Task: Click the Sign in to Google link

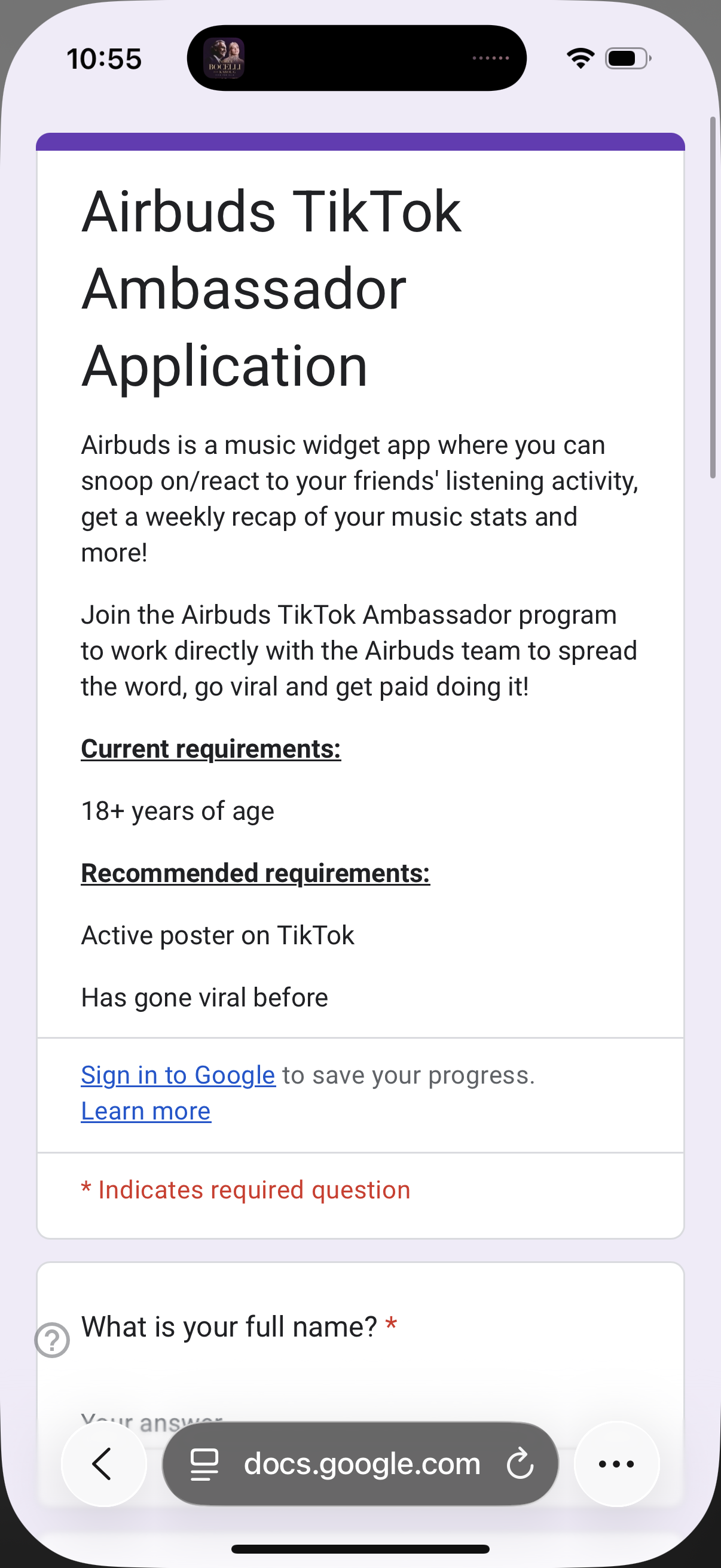Action: [178, 1075]
